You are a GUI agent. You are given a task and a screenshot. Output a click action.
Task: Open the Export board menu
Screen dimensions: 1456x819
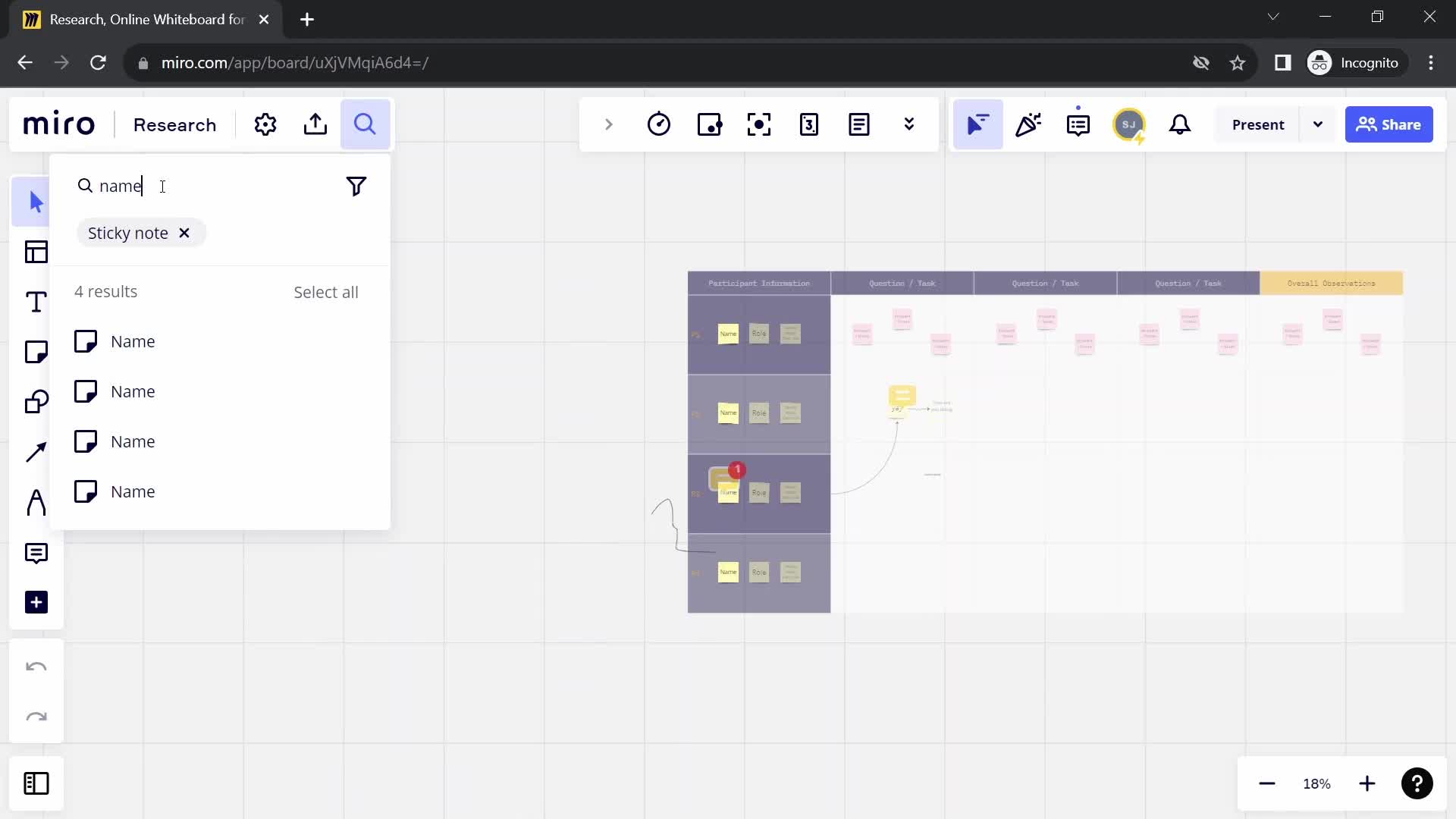(316, 124)
